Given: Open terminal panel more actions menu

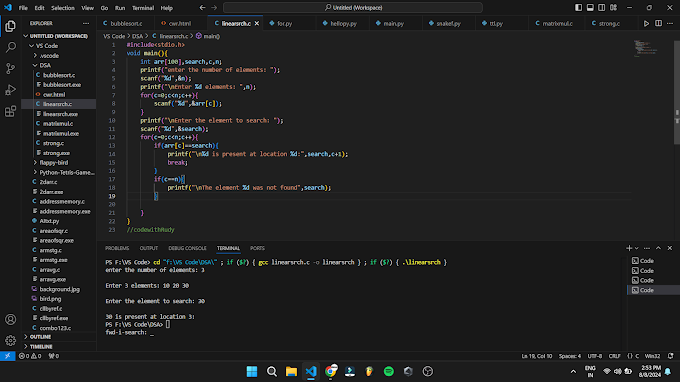Looking at the screenshot, I should (647, 248).
